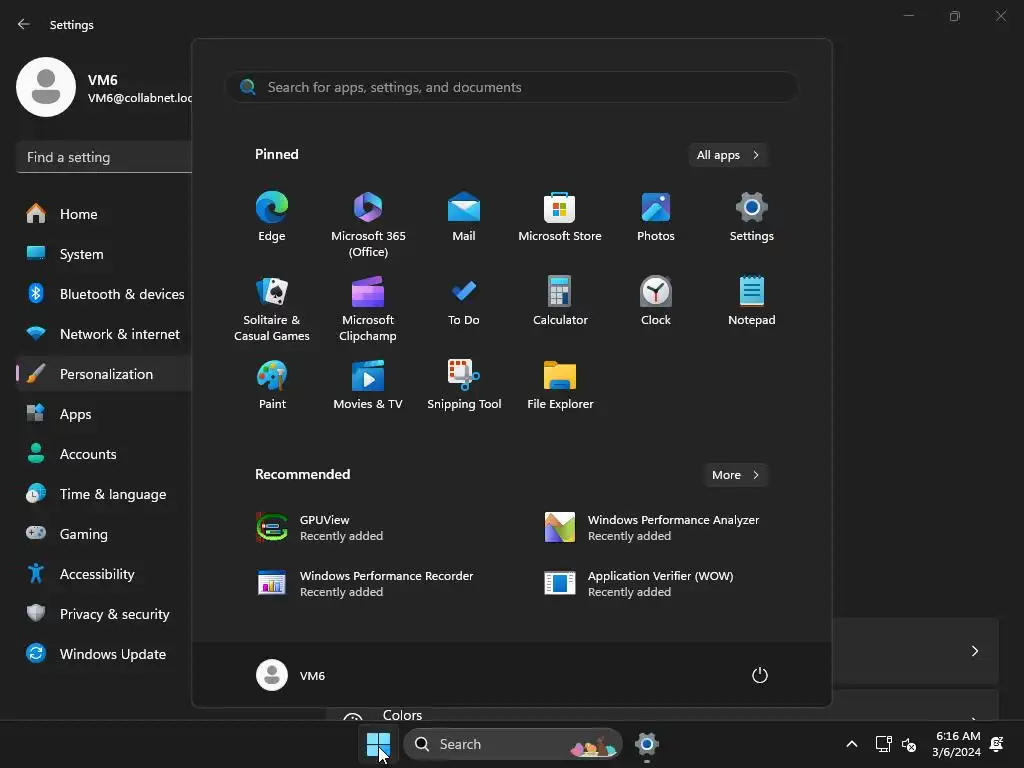Click the taskbar Search box
Viewport: 1024px width, 768px height.
point(513,744)
